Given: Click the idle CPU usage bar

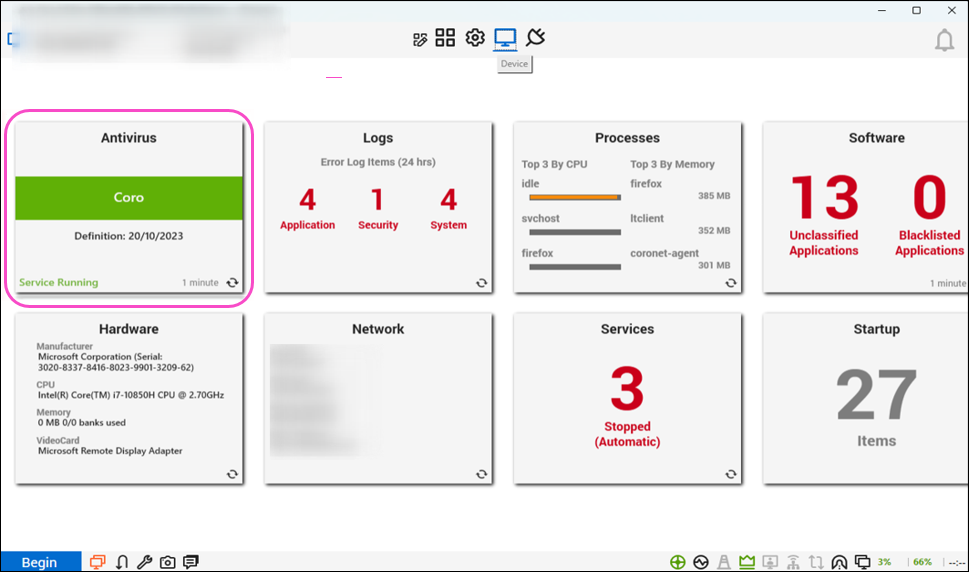Looking at the screenshot, I should [x=575, y=197].
